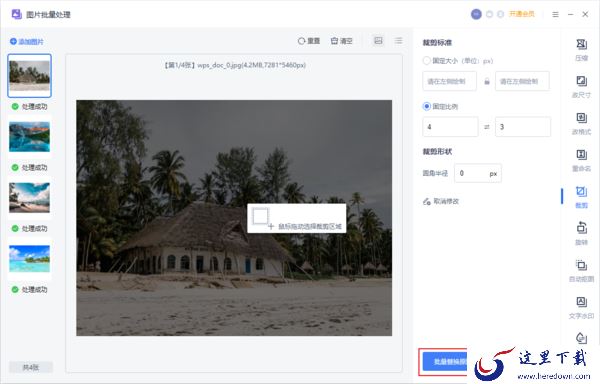Toggle the aspect lock icon between size fields
The height and width of the screenshot is (384, 600).
(487, 81)
